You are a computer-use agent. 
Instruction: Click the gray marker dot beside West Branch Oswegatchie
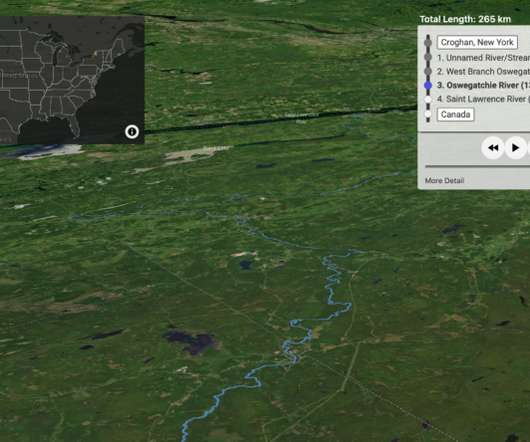tap(428, 71)
